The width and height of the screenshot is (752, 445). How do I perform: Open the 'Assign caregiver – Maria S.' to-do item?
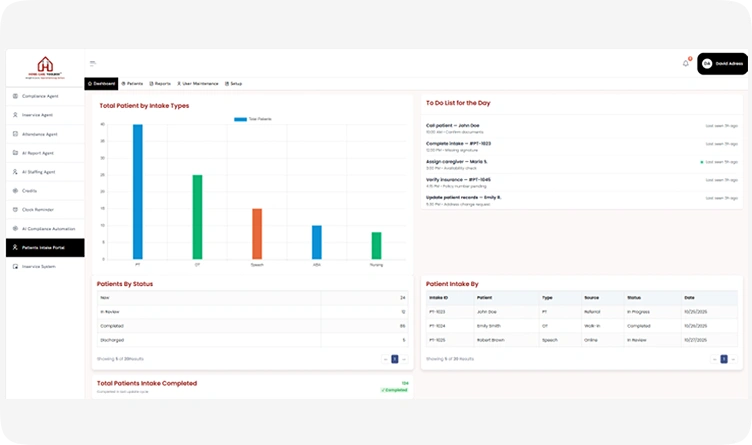pyautogui.click(x=582, y=164)
